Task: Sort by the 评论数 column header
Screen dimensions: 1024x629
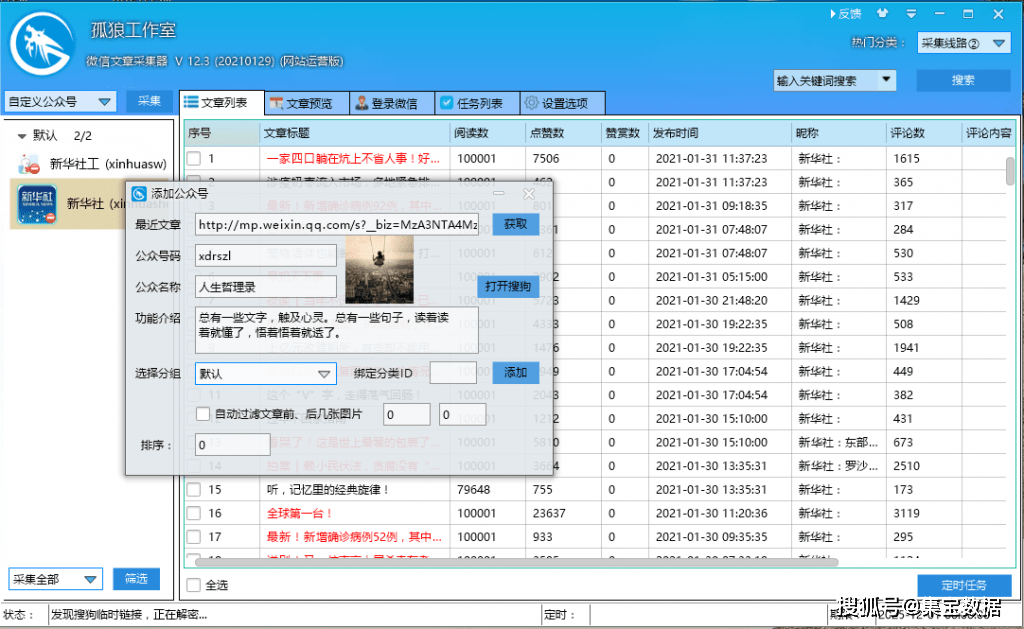Action: pyautogui.click(x=924, y=133)
